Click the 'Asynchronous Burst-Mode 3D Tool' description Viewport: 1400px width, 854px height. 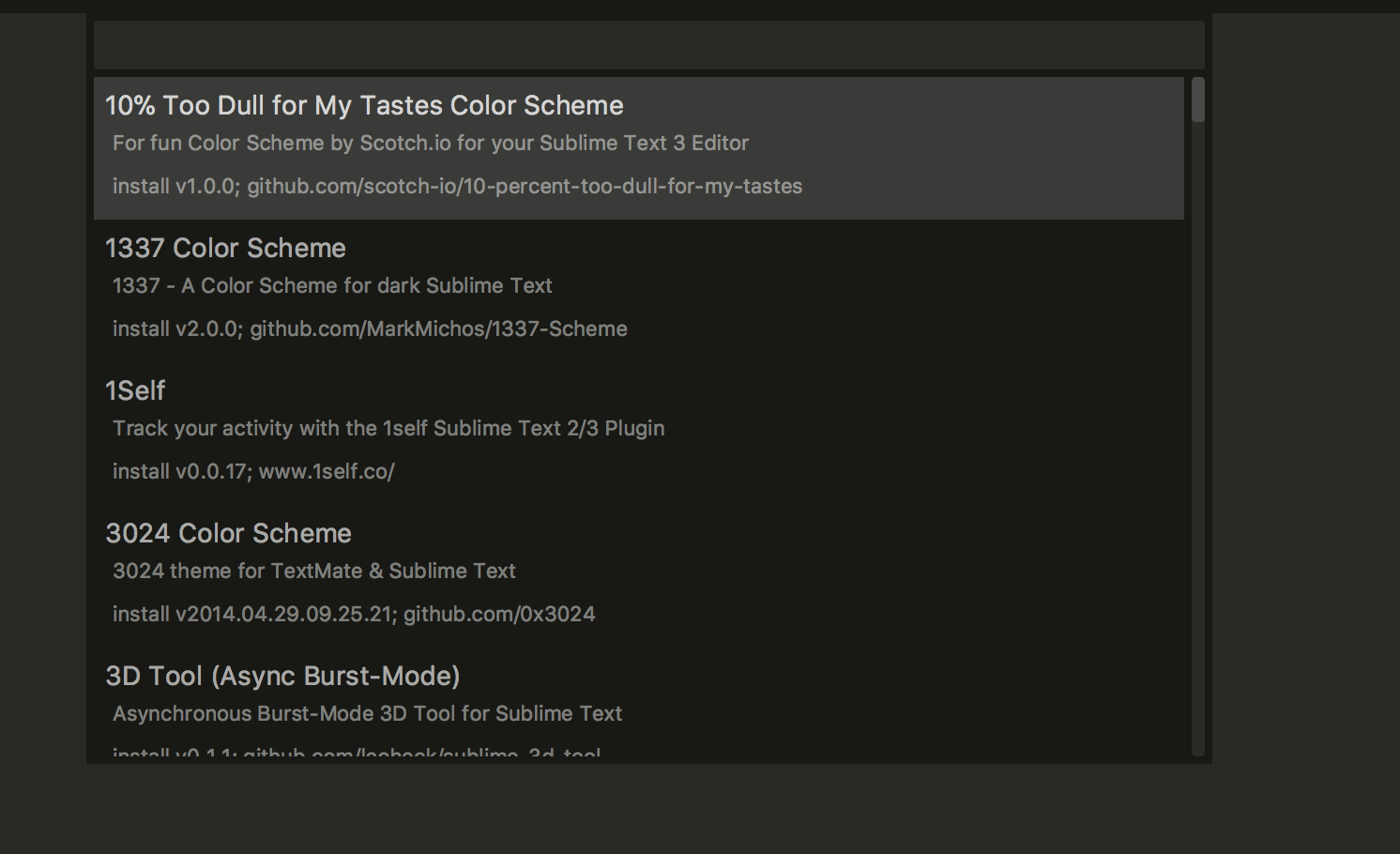point(367,714)
